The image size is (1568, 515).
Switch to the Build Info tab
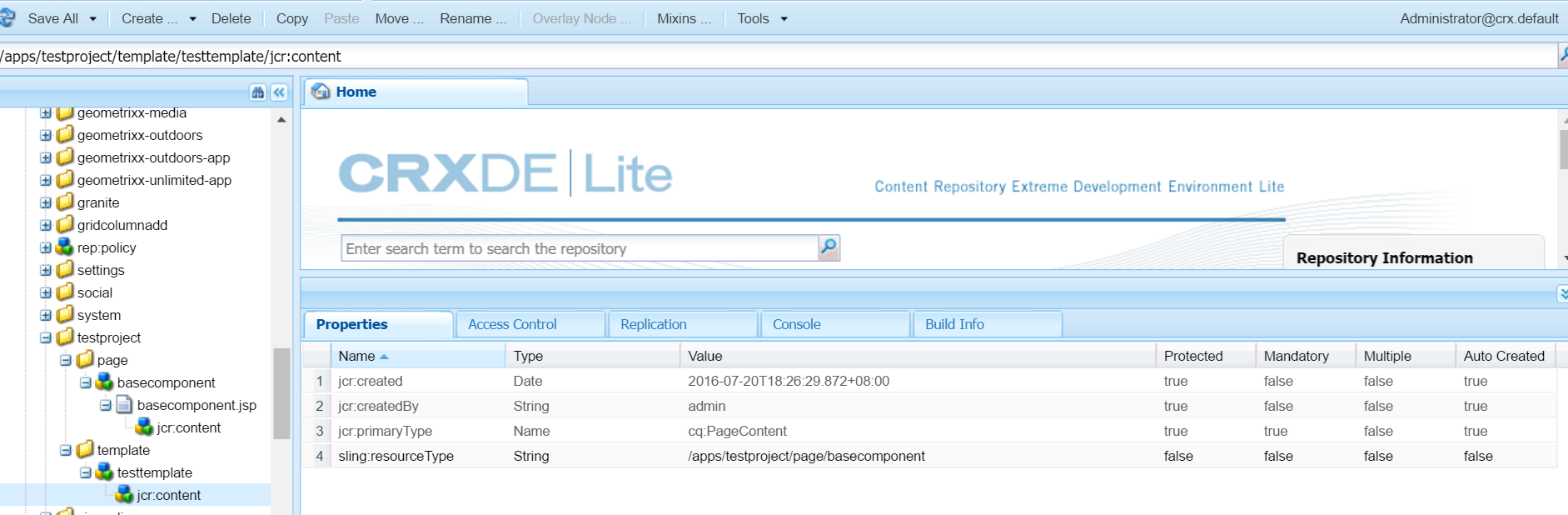pyautogui.click(x=988, y=324)
